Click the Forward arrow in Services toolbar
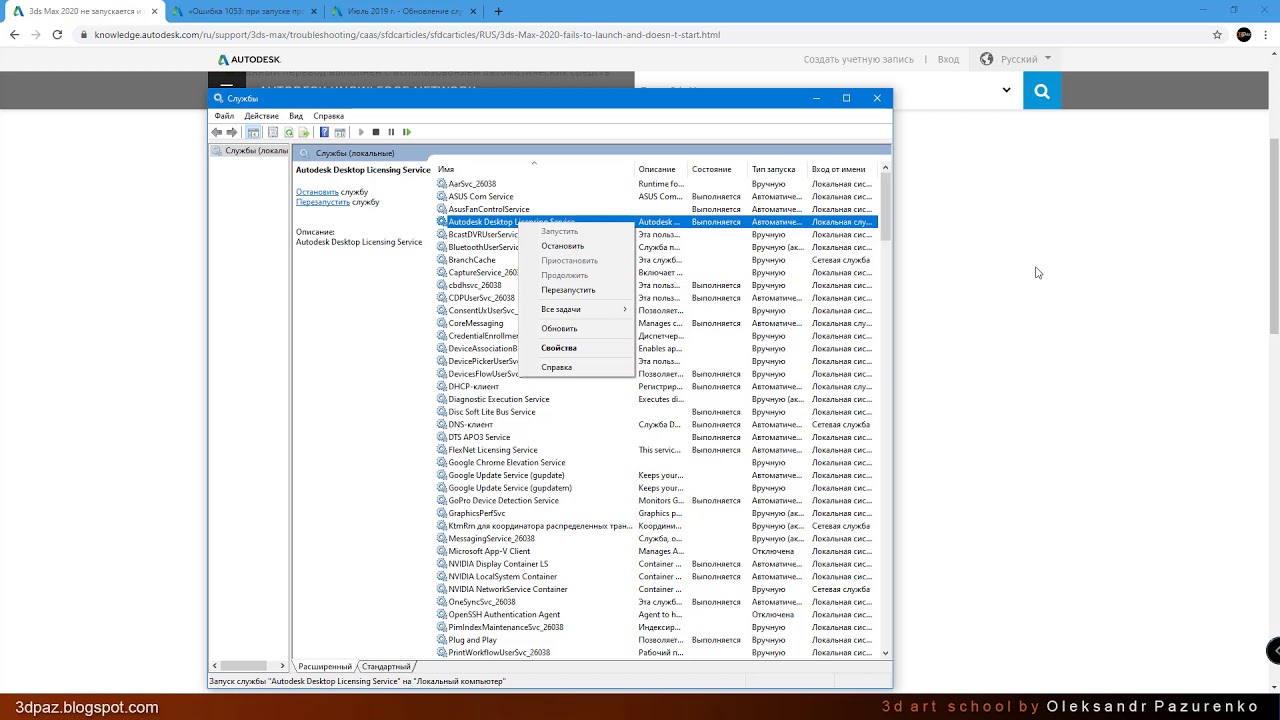This screenshot has height=720, width=1280. tap(232, 132)
